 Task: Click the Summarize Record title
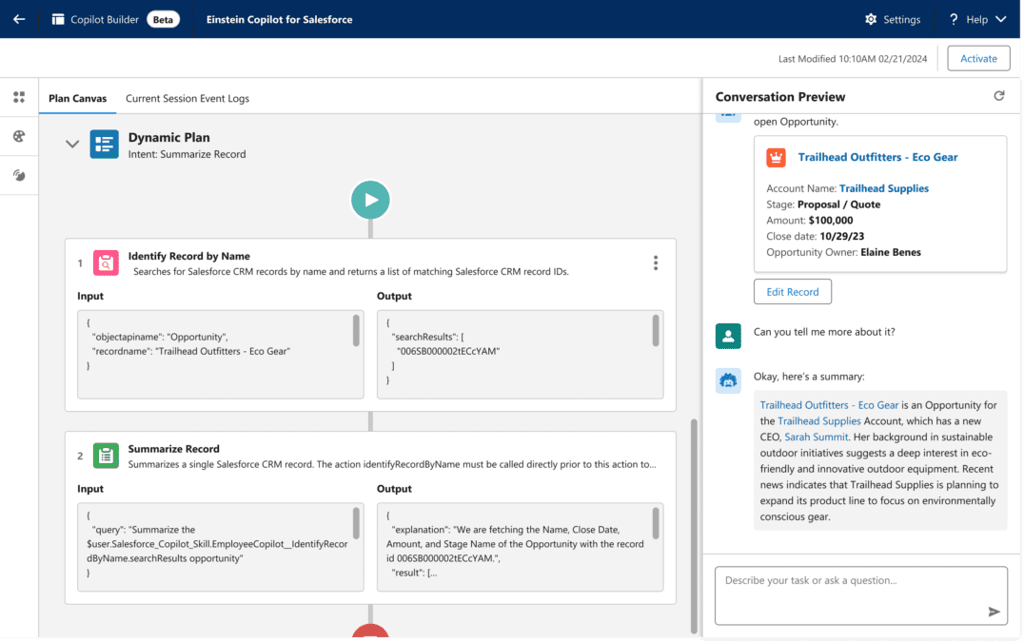click(174, 449)
